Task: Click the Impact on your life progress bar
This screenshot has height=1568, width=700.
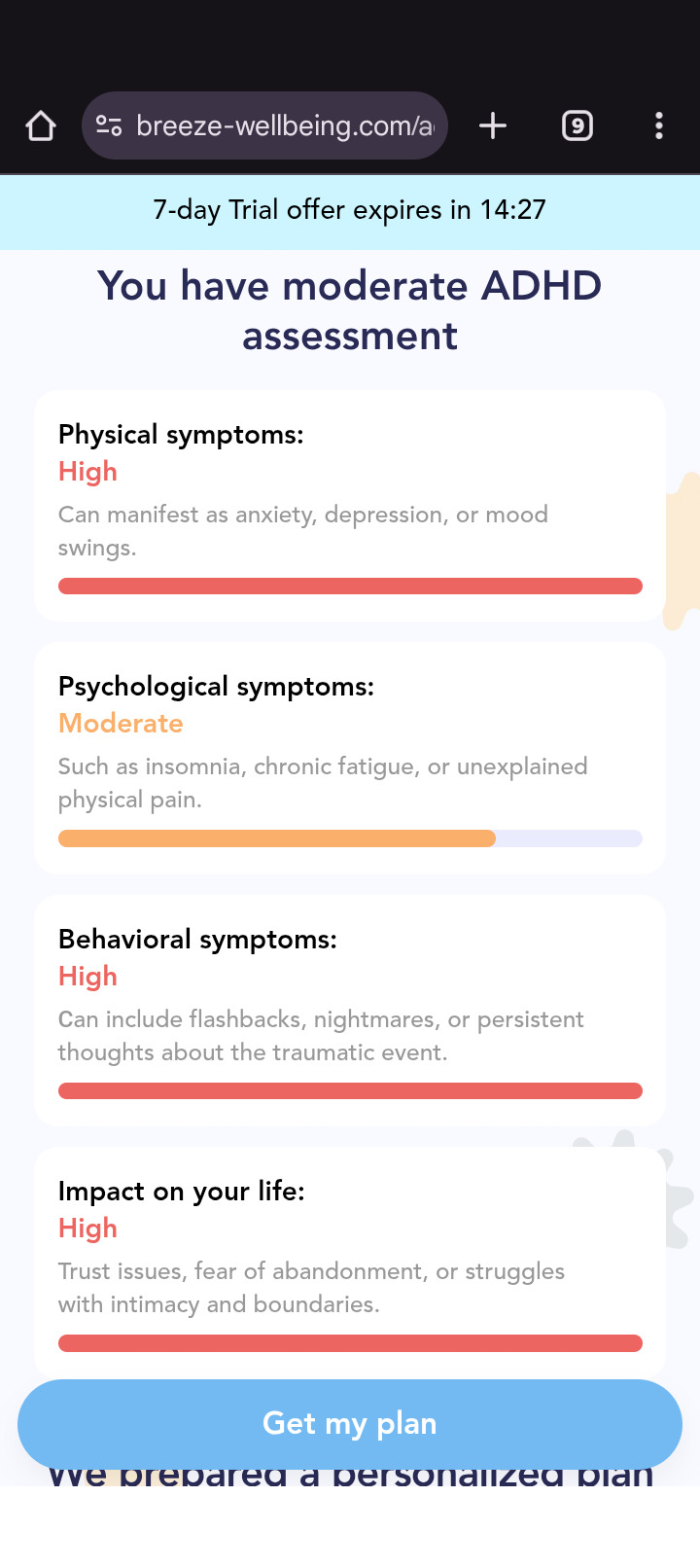Action: click(350, 1343)
